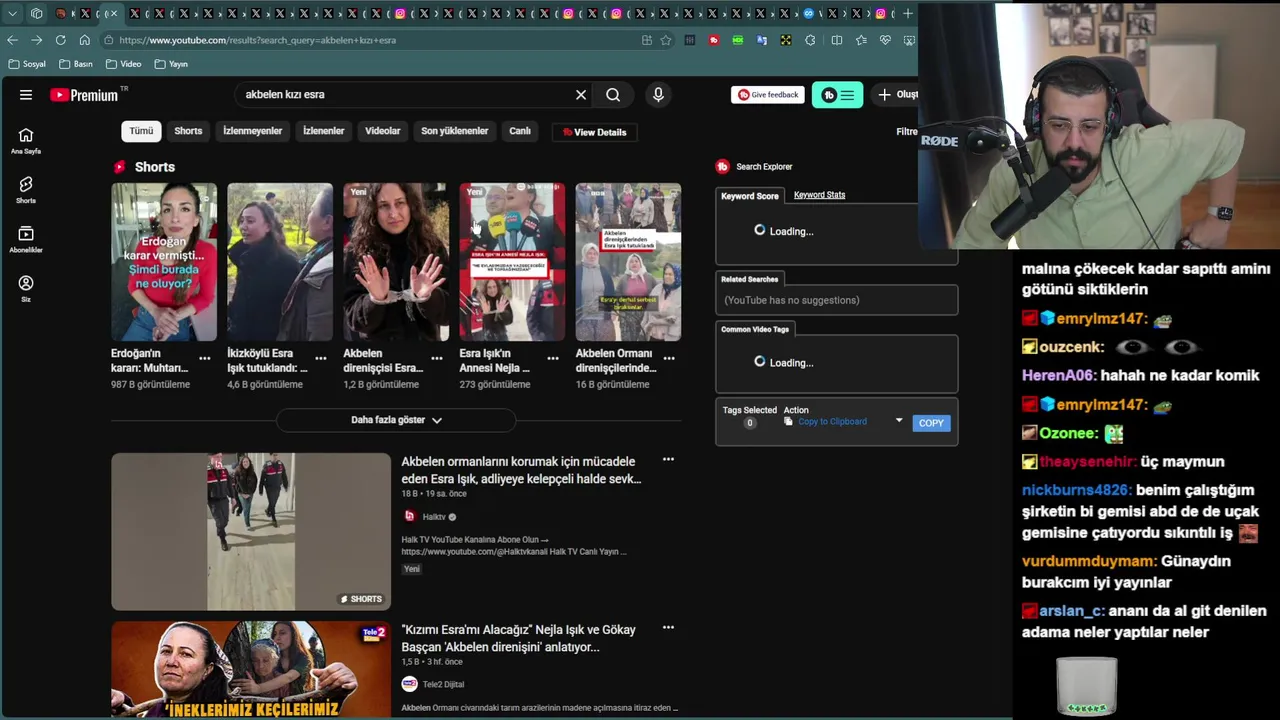This screenshot has width=1280, height=720.
Task: Go back in the browser
Action: pos(12,40)
